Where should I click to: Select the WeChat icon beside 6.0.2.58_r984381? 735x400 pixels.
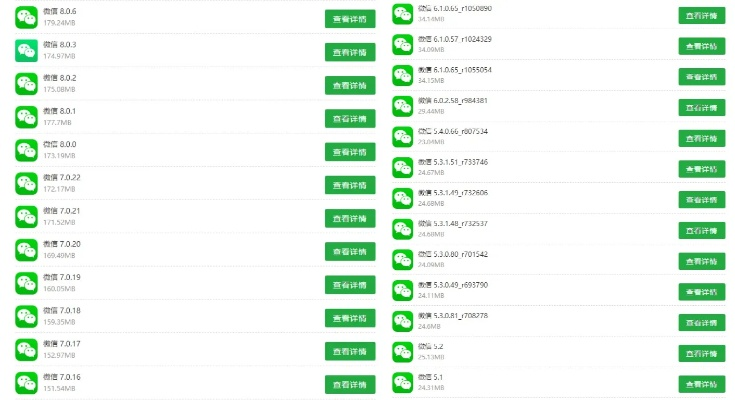(x=402, y=106)
